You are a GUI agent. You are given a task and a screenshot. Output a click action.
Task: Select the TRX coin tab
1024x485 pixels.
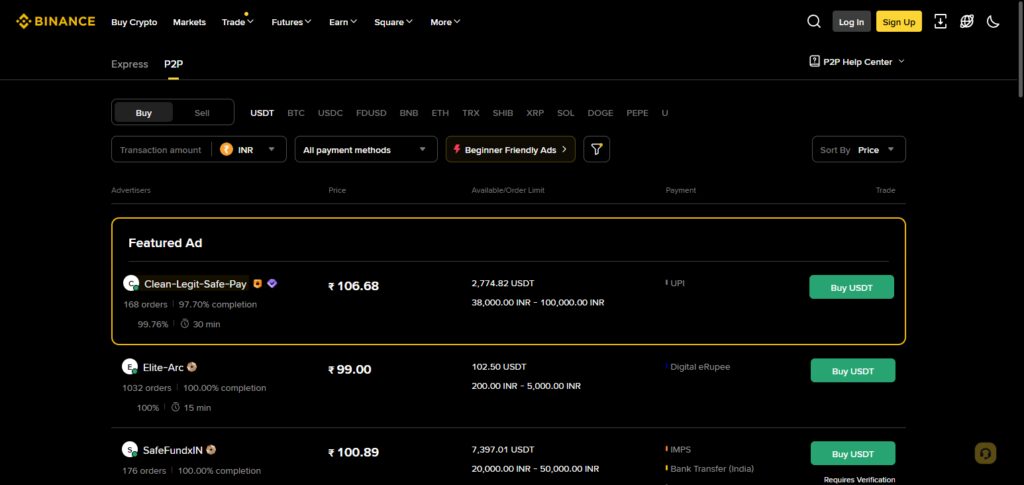(471, 113)
